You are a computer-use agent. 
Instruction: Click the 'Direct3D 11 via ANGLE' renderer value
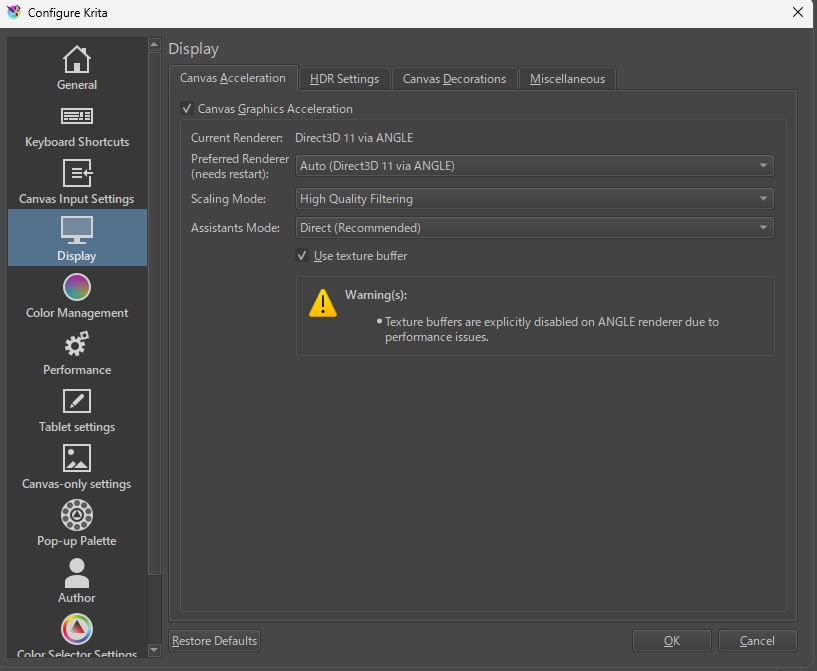[x=354, y=138]
